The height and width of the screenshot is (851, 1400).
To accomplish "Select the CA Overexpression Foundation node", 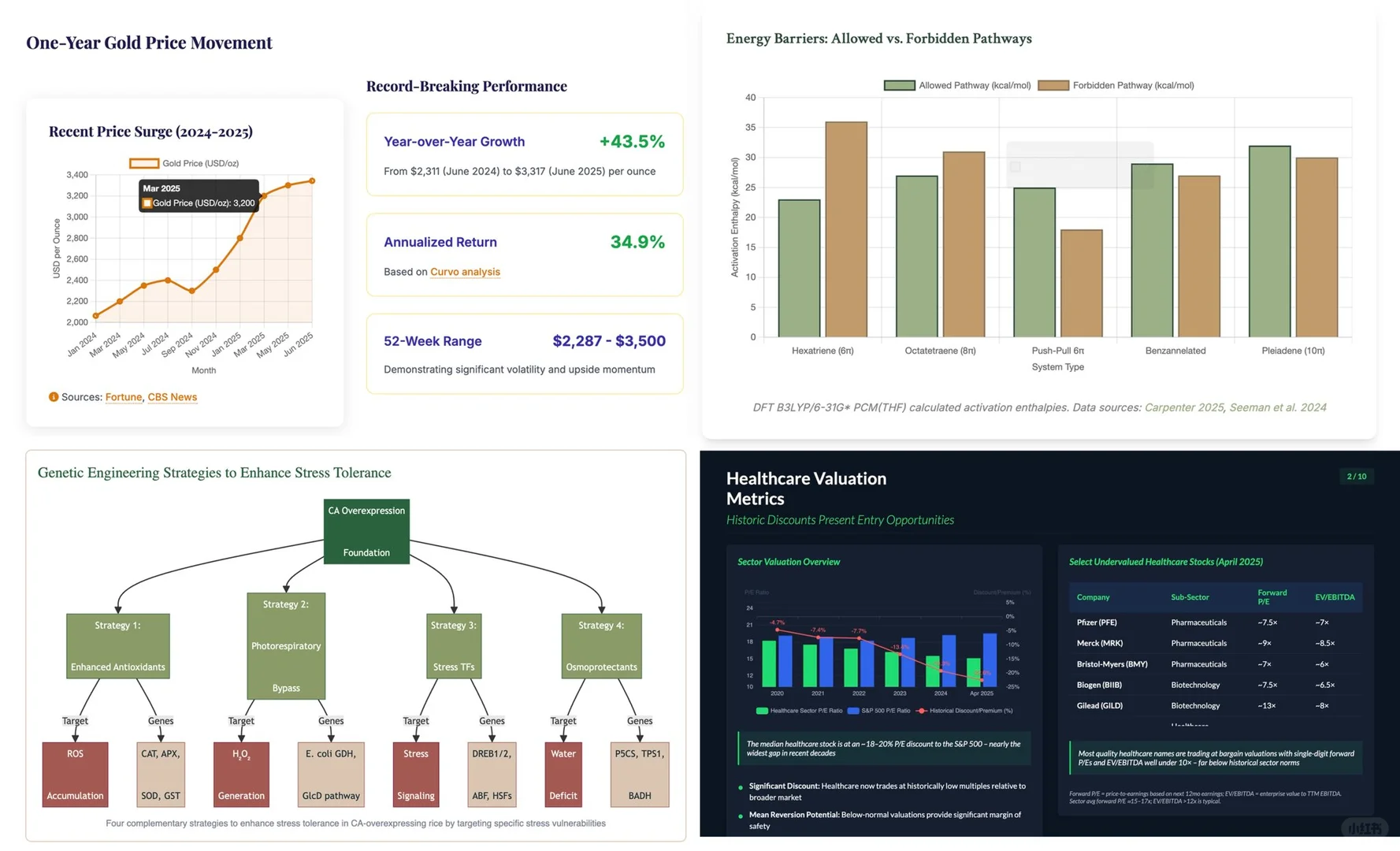I will [x=366, y=531].
